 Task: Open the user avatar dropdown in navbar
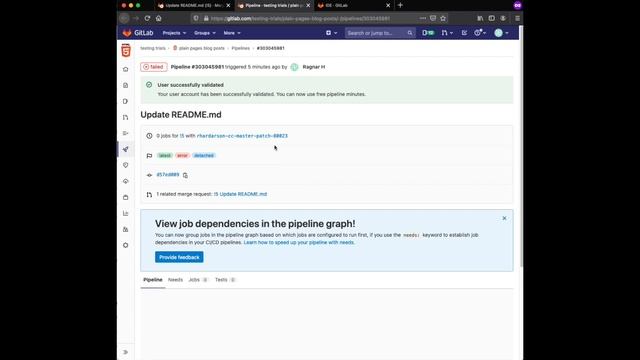click(x=501, y=33)
